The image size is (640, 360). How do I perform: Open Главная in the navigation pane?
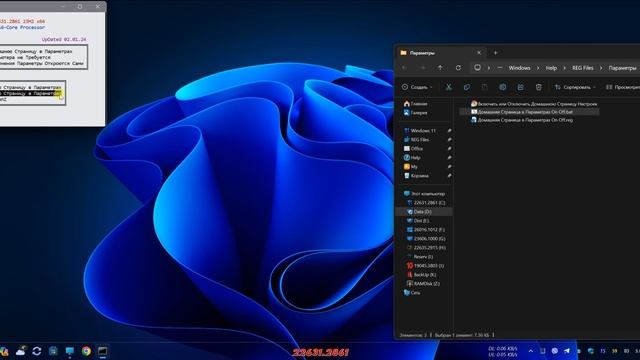point(415,104)
